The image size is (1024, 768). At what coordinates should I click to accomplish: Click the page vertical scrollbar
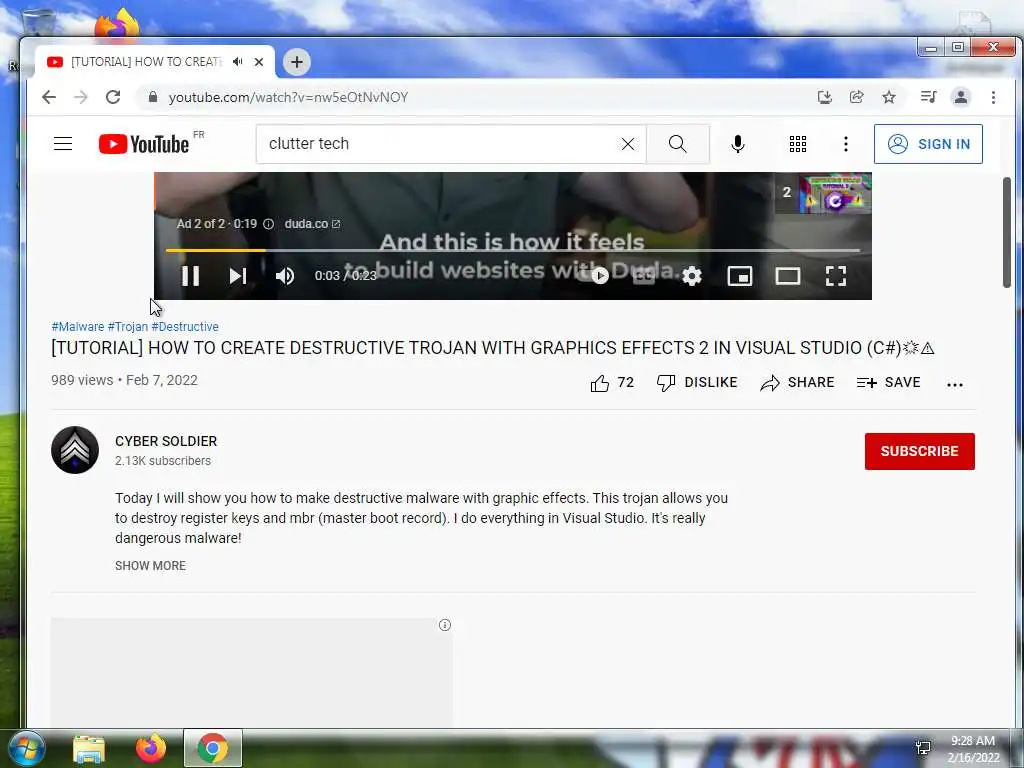(1006, 232)
